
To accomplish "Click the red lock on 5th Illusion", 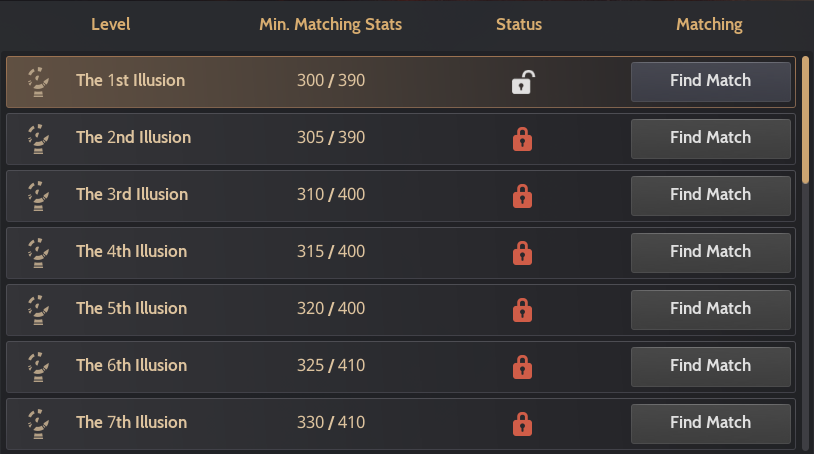I will click(521, 310).
